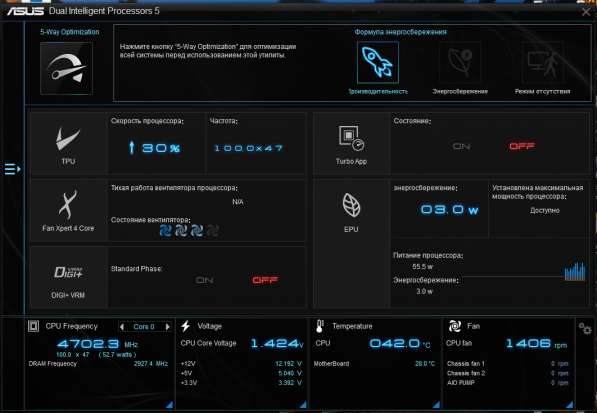The image size is (597, 413).
Task: Click the AIO PUMP row
Action: 508,383
